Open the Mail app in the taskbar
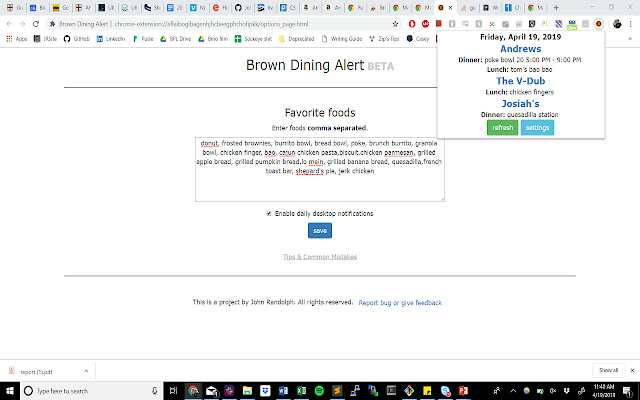The width and height of the screenshot is (640, 400). tap(211, 391)
